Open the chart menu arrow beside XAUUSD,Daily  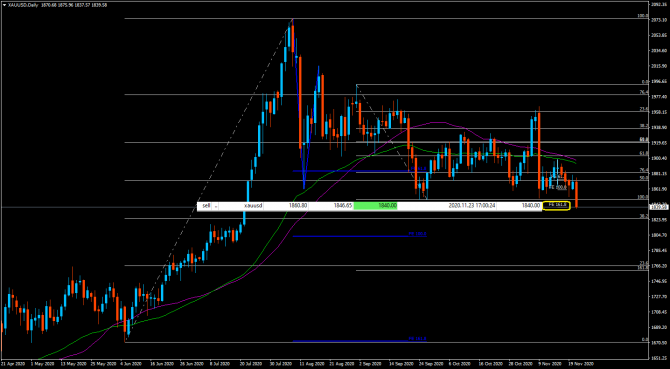pyautogui.click(x=4, y=5)
